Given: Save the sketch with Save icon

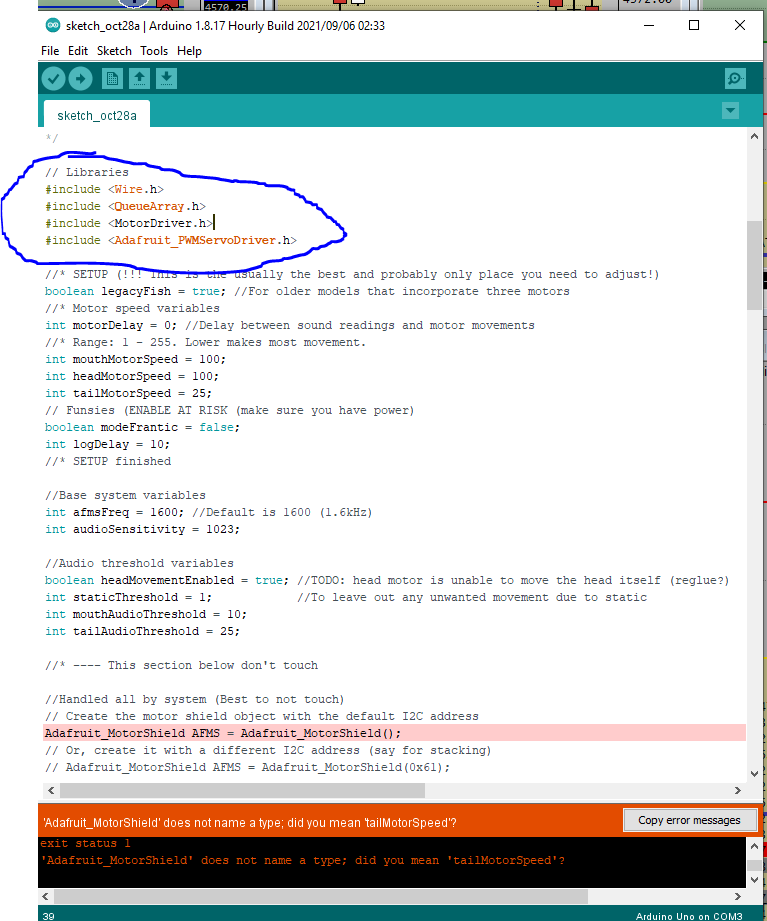Looking at the screenshot, I should 166,79.
